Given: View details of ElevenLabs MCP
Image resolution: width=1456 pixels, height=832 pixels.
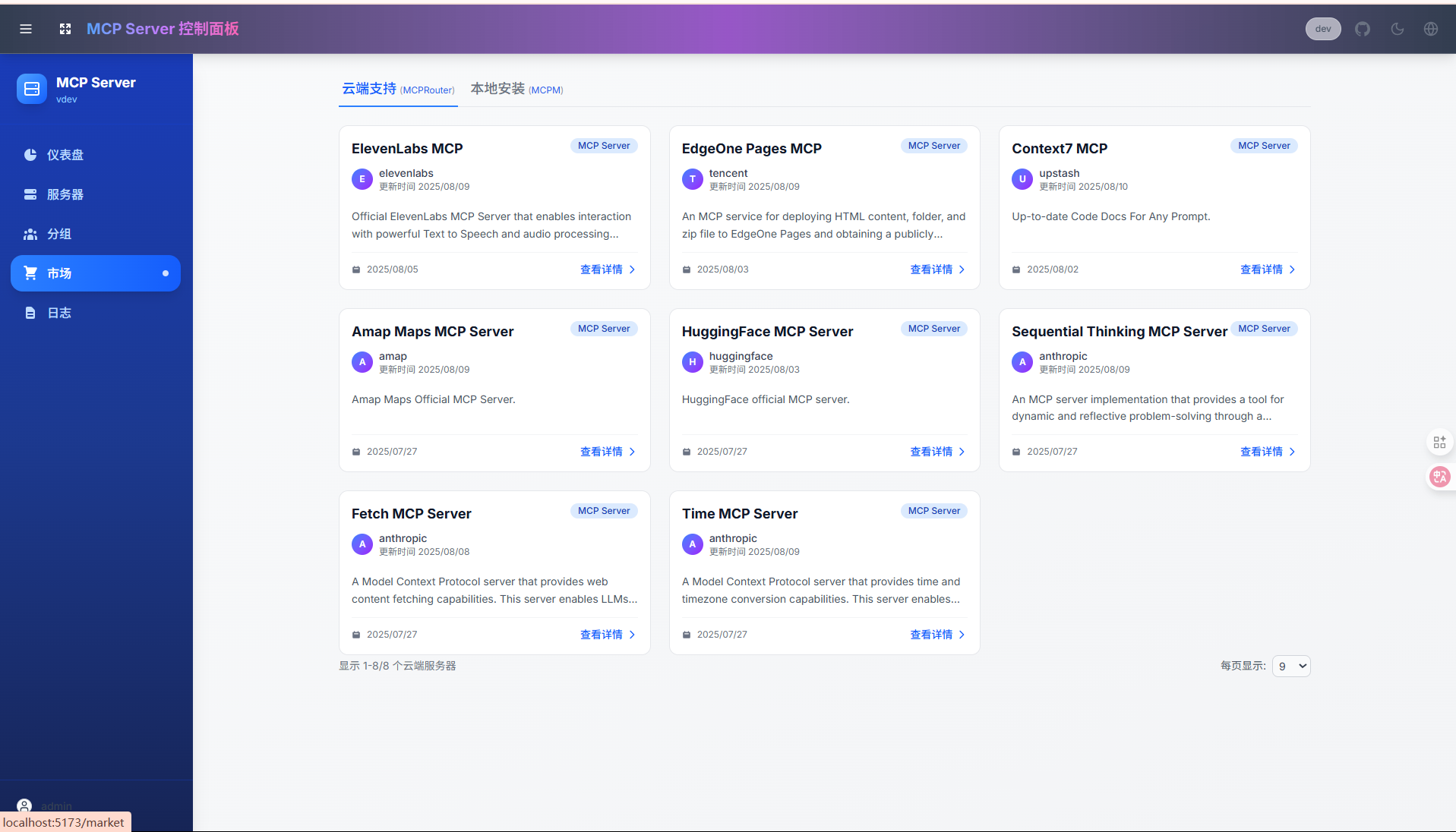Looking at the screenshot, I should click(x=608, y=269).
